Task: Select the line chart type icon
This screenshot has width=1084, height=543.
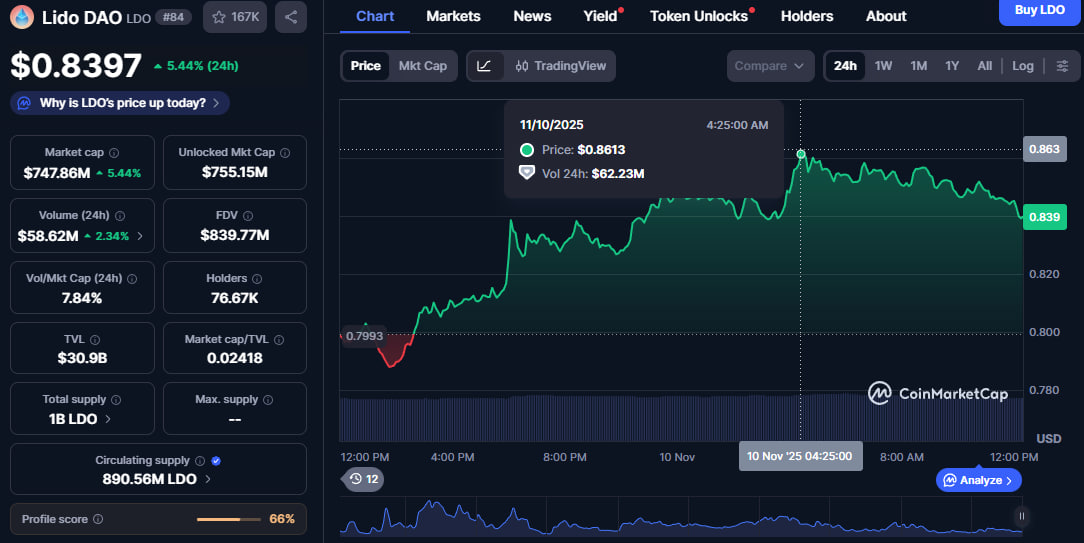Action: pos(484,66)
